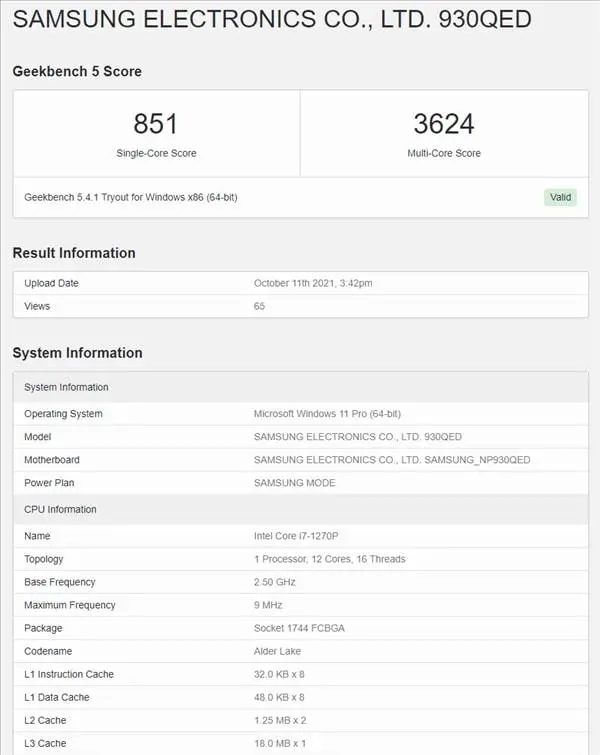Click the Geekbench 5 Score heading
This screenshot has width=600, height=755.
tap(77, 71)
